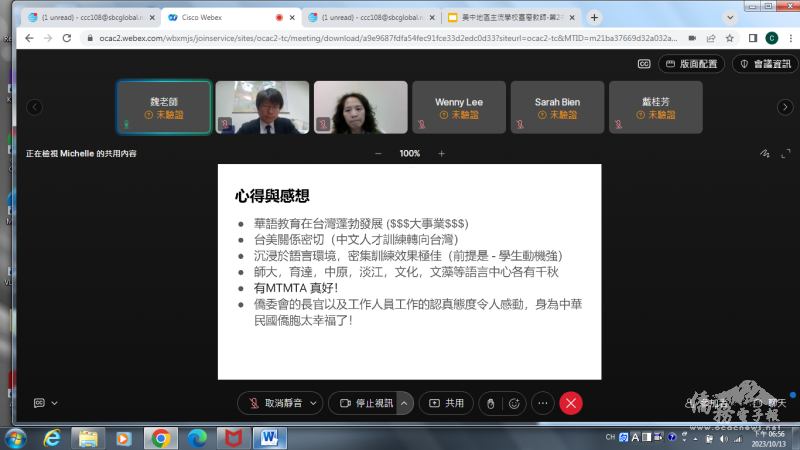Image resolution: width=800 pixels, height=450 pixels.
Task: Open 會議資訊 meeting info
Action: pyautogui.click(x=766, y=64)
